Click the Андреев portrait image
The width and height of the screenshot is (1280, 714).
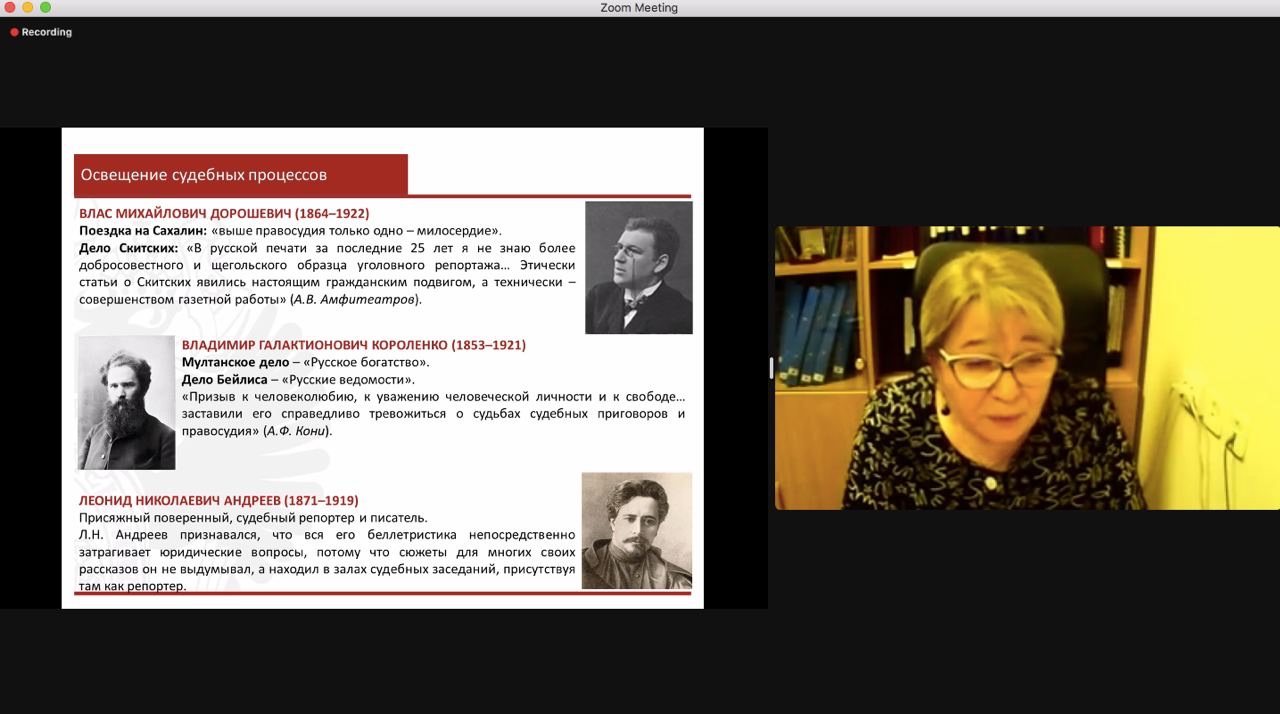pyautogui.click(x=637, y=530)
